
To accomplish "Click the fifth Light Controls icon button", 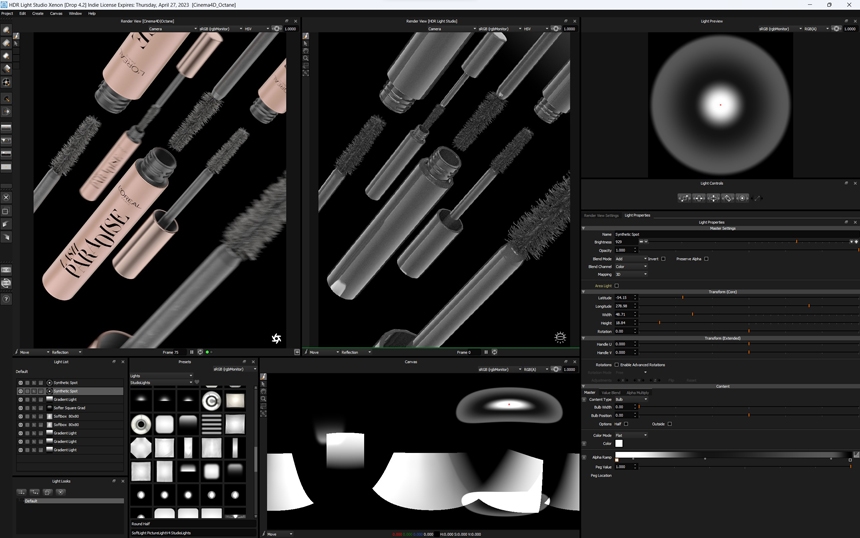I will pos(742,198).
